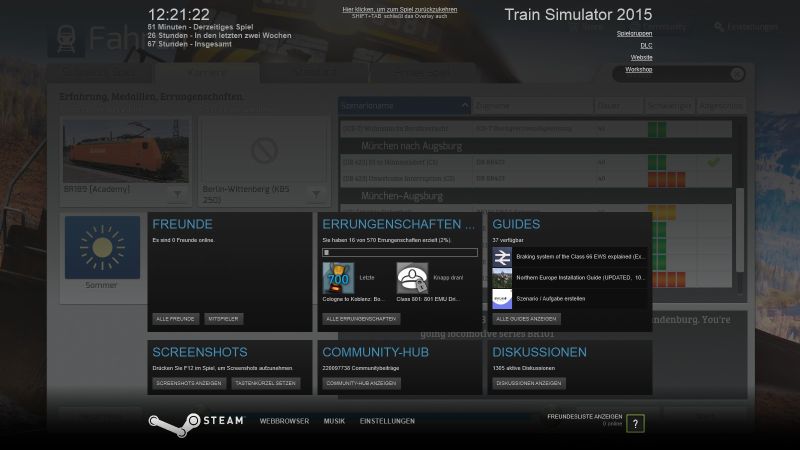
Task: Click 'Class 801: 801 EMU' achievement label
Action: point(428,299)
